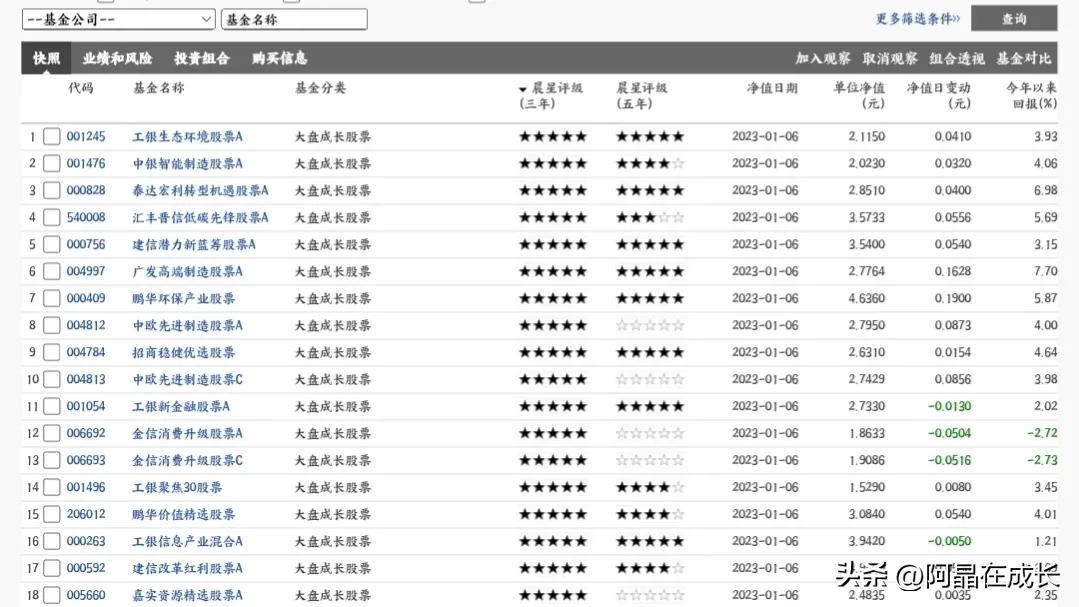The width and height of the screenshot is (1079, 607).
Task: Tick checkbox for fund 540008
Action: tap(52, 217)
